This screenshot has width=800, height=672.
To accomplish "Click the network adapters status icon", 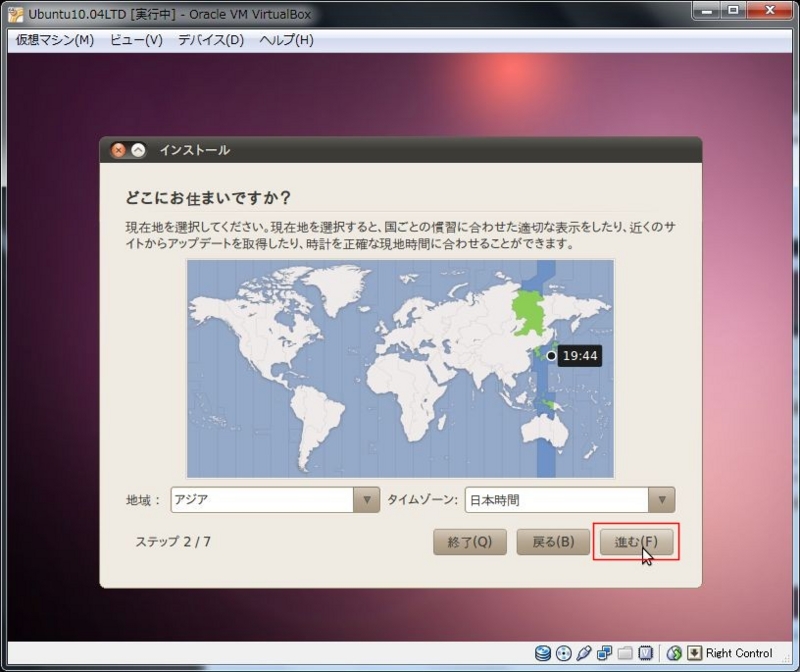I will (x=605, y=653).
